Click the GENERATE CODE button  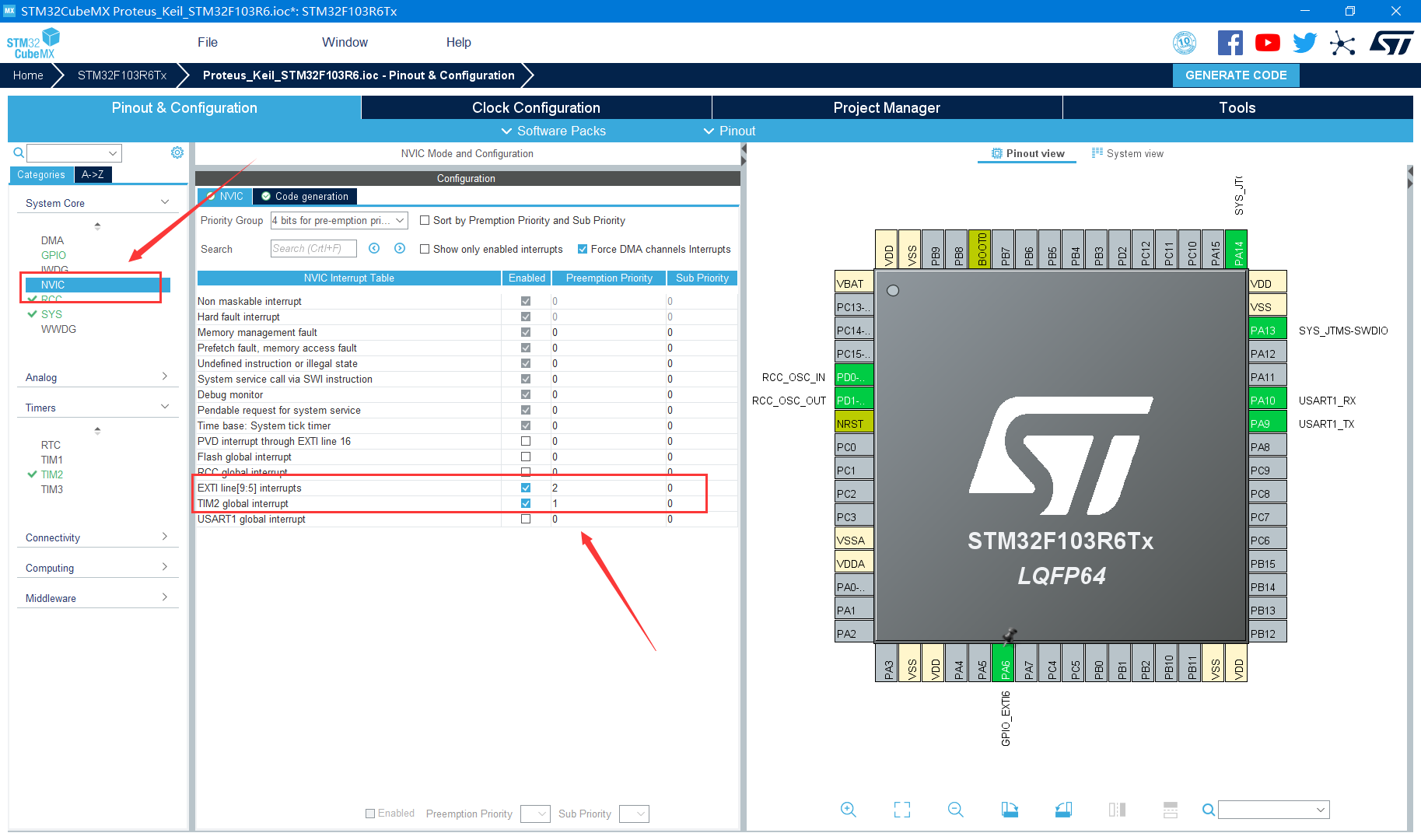(x=1235, y=75)
